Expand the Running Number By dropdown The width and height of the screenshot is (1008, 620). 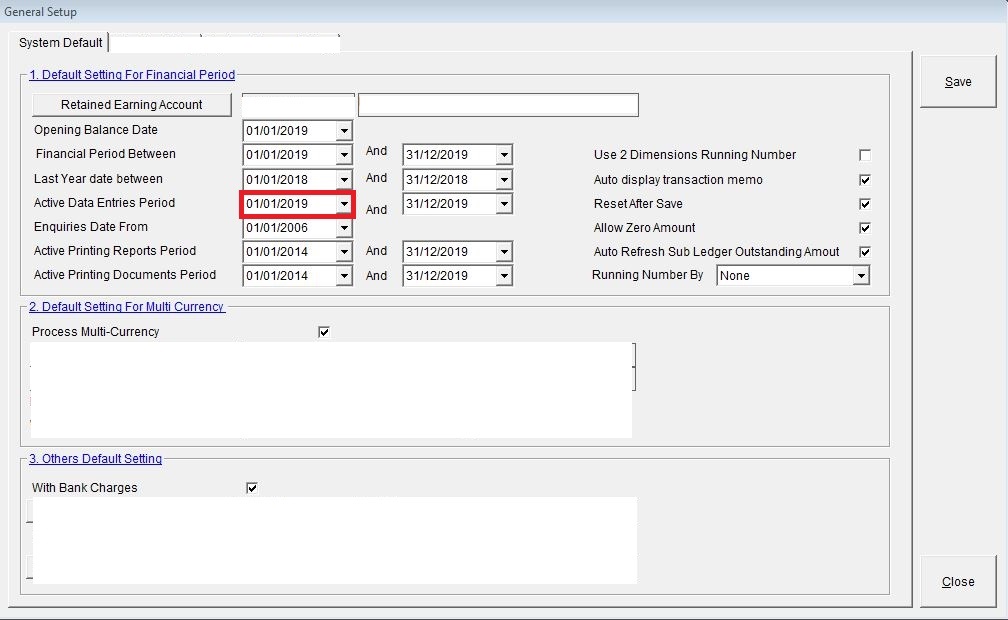[860, 276]
